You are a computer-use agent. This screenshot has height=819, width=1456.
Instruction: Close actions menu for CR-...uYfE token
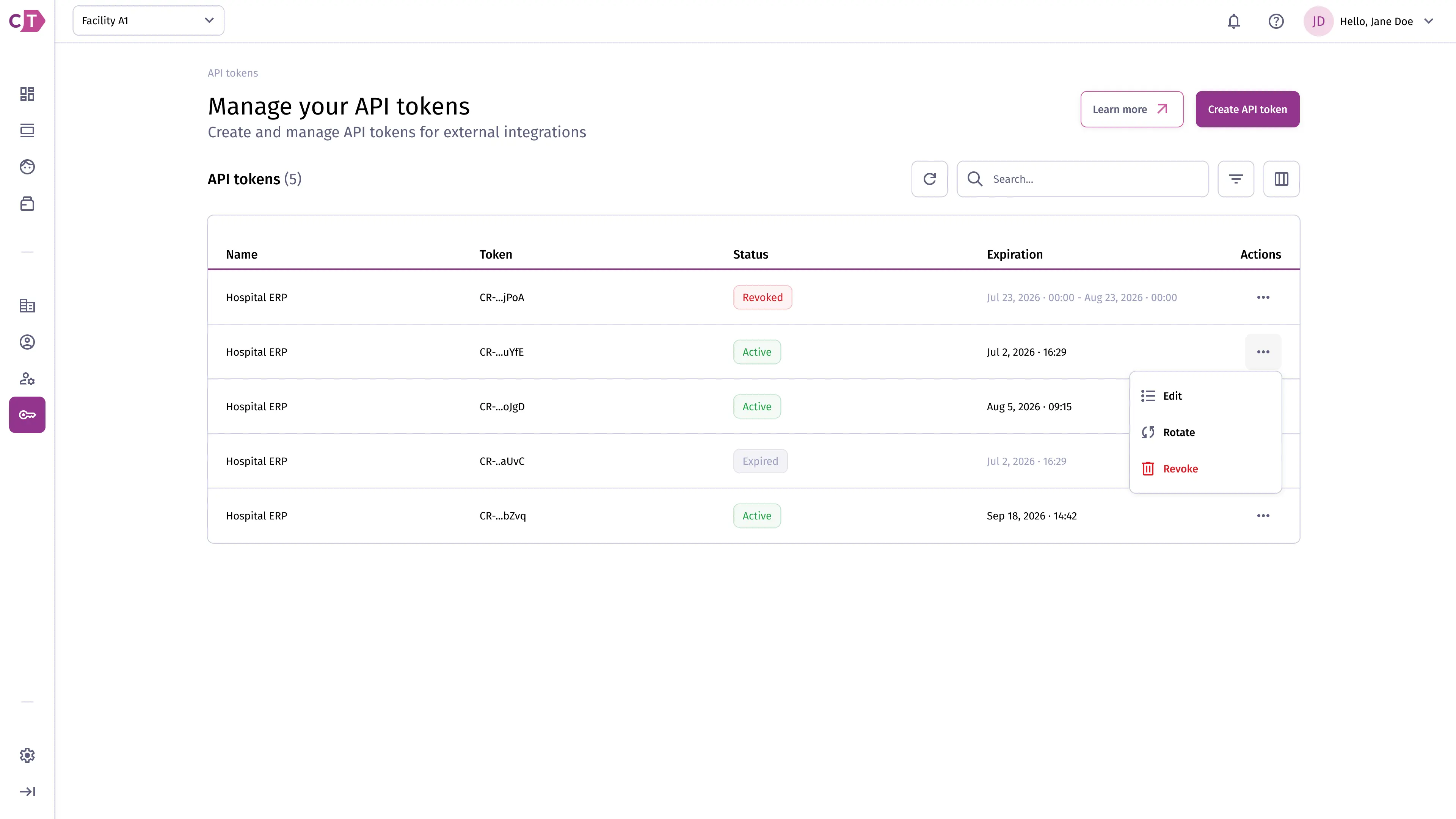click(1263, 352)
